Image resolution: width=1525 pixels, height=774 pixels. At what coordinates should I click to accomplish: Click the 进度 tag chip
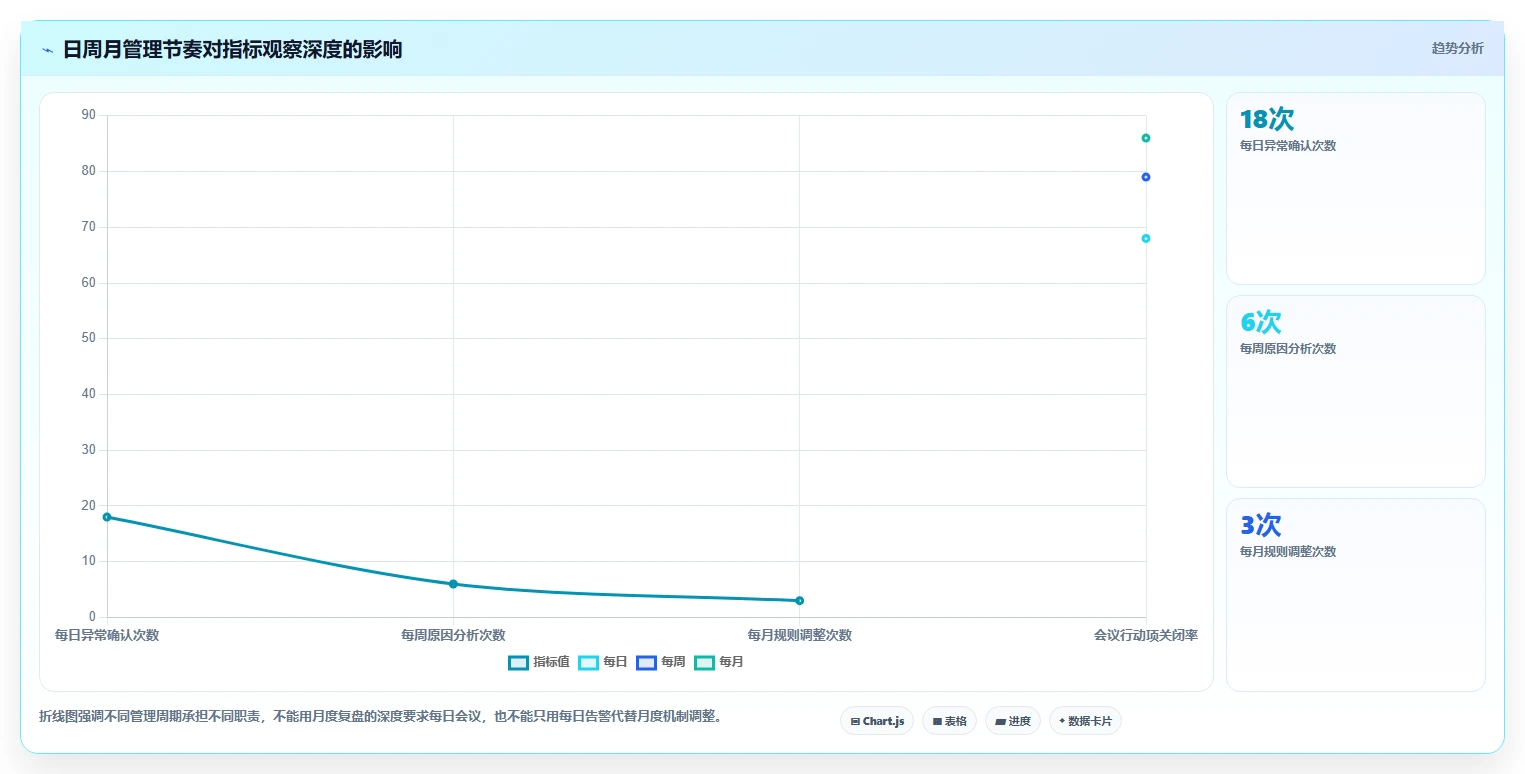coord(1013,721)
